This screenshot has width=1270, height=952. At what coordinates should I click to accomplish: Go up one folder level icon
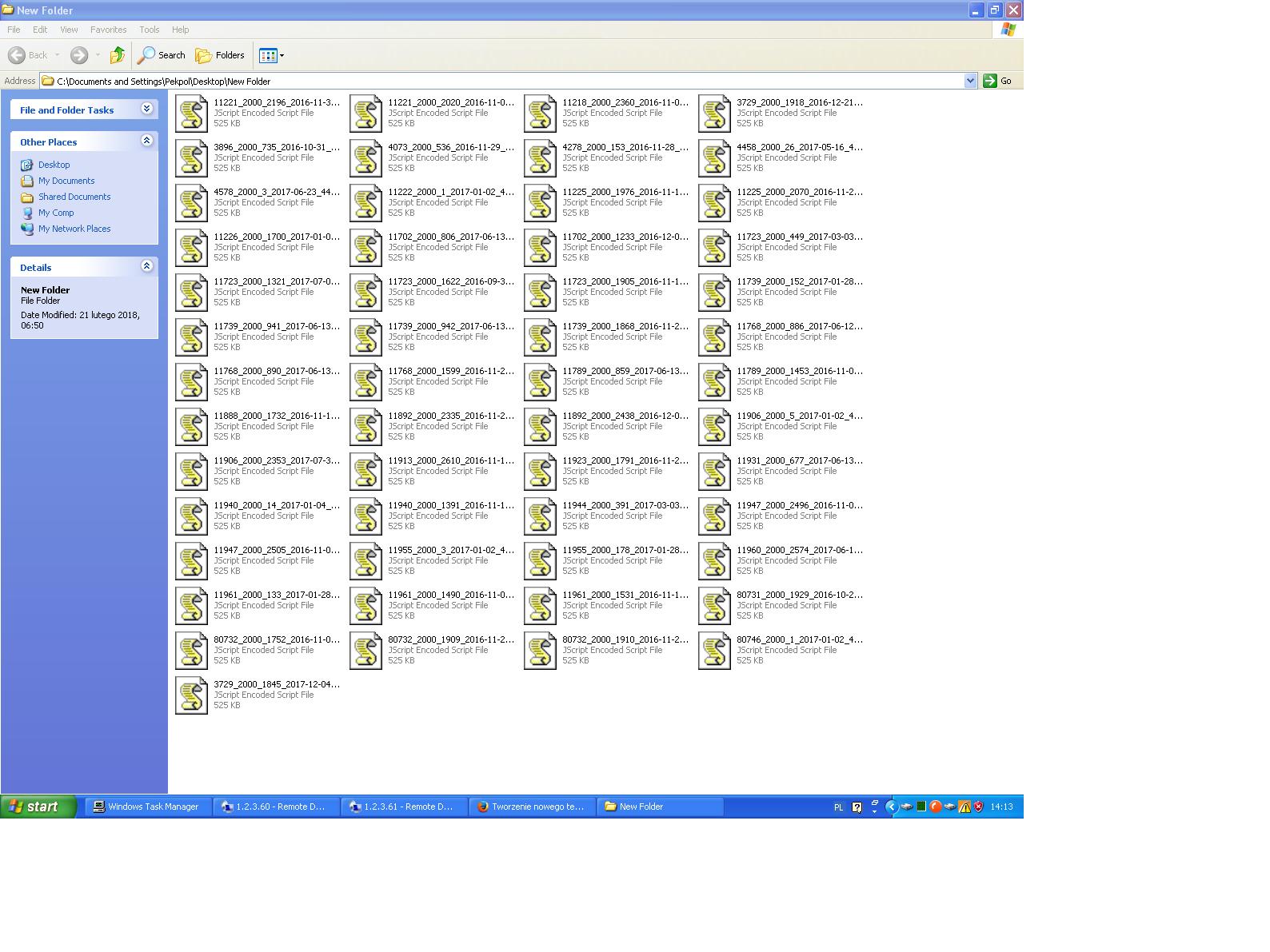(x=118, y=55)
